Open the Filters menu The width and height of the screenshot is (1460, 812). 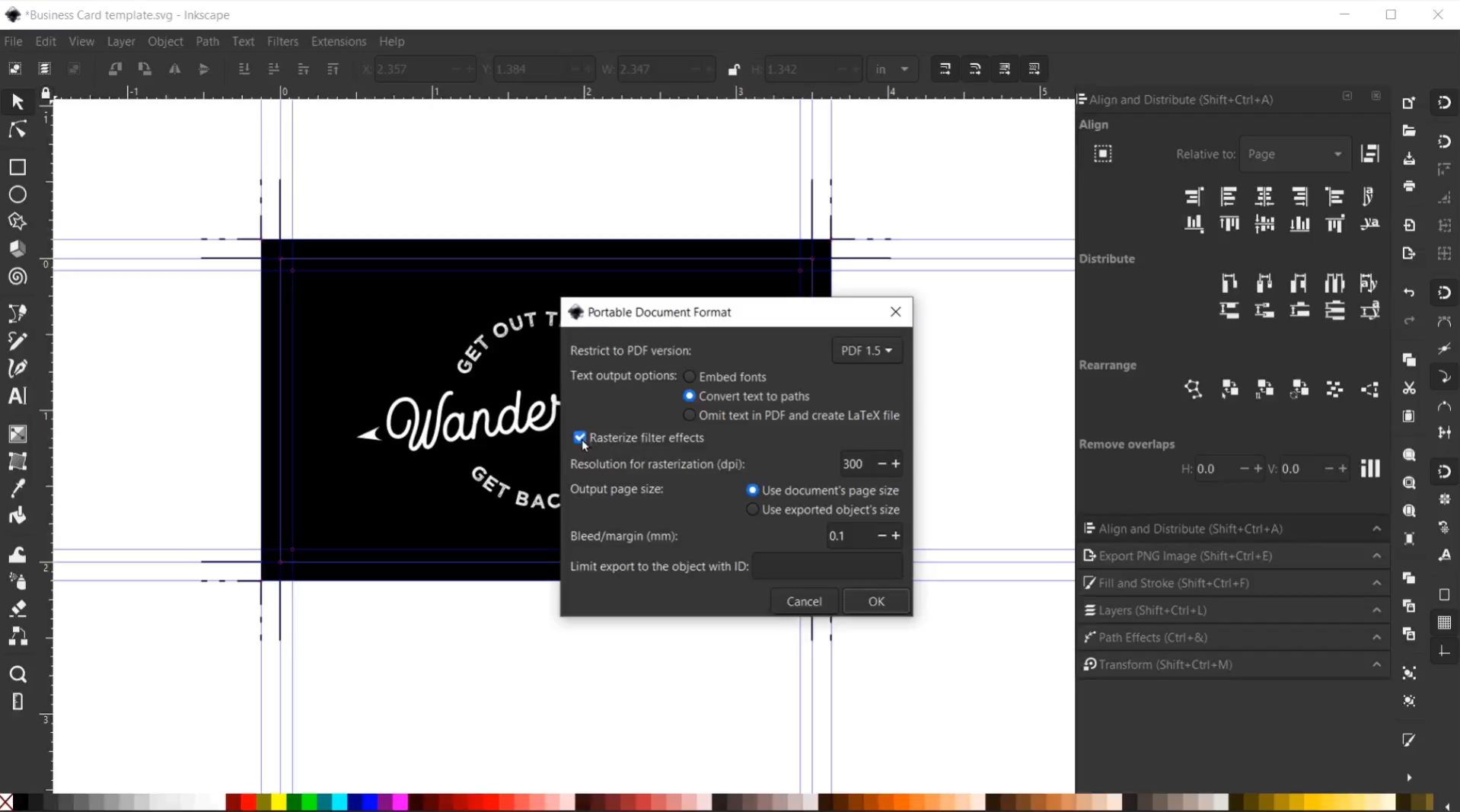[282, 41]
